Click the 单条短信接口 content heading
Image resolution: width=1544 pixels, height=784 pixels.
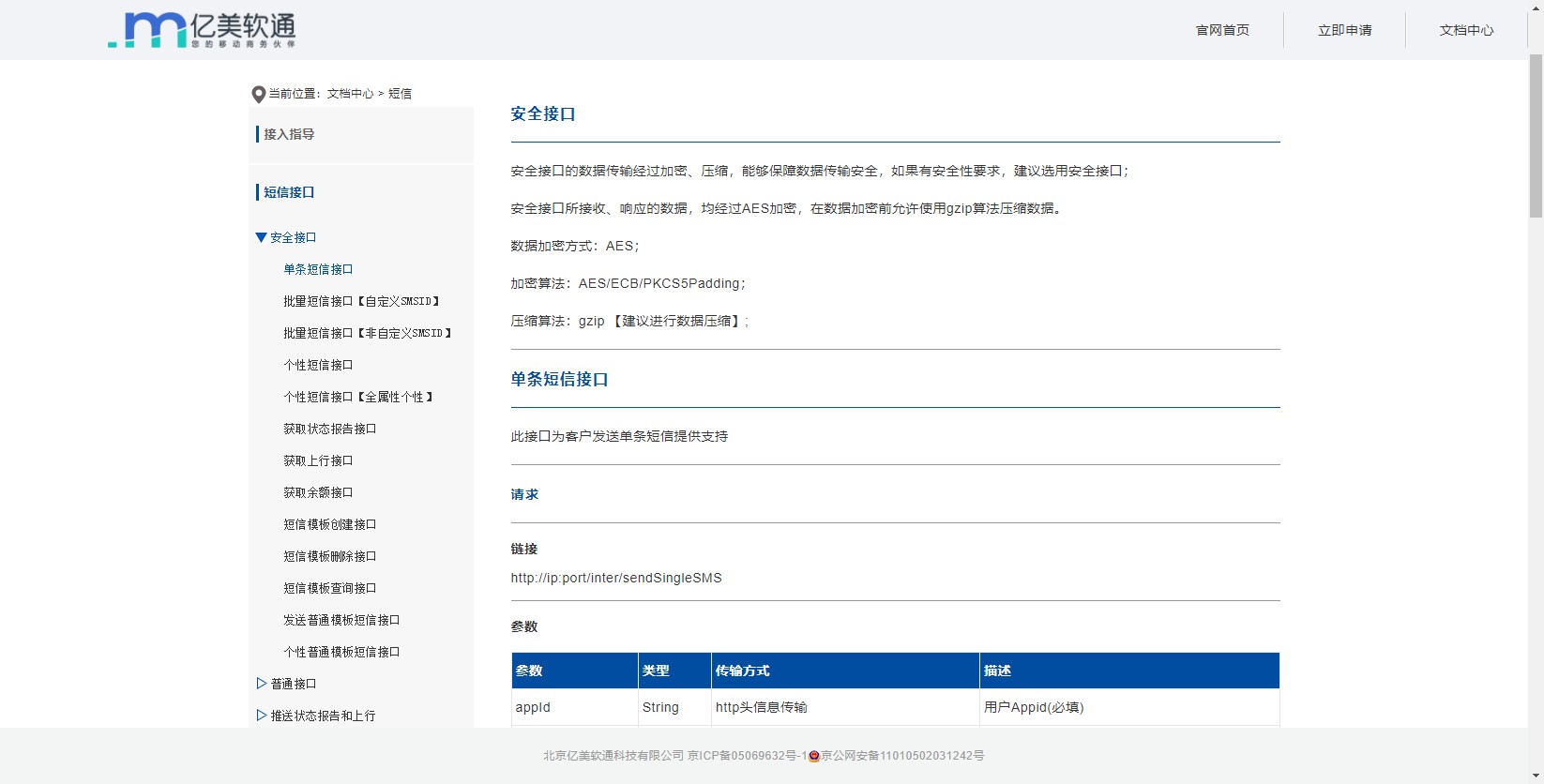[x=559, y=380]
